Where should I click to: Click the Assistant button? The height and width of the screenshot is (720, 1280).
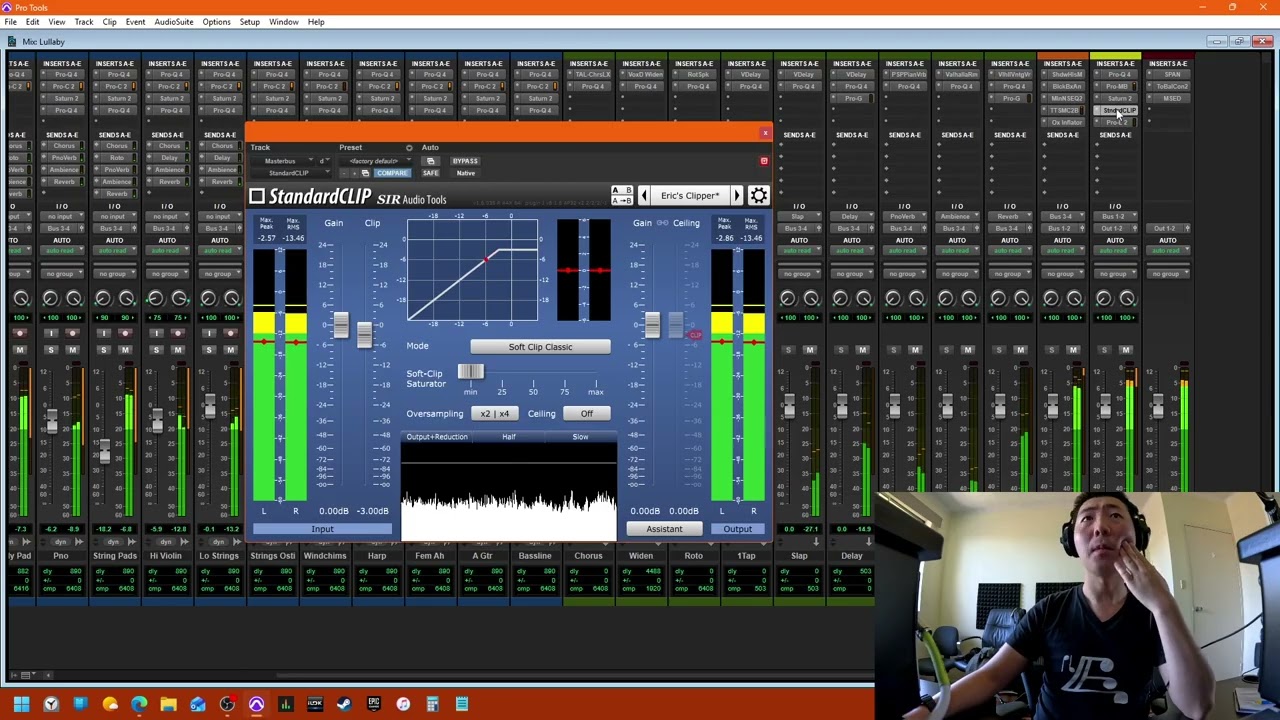pyautogui.click(x=664, y=529)
